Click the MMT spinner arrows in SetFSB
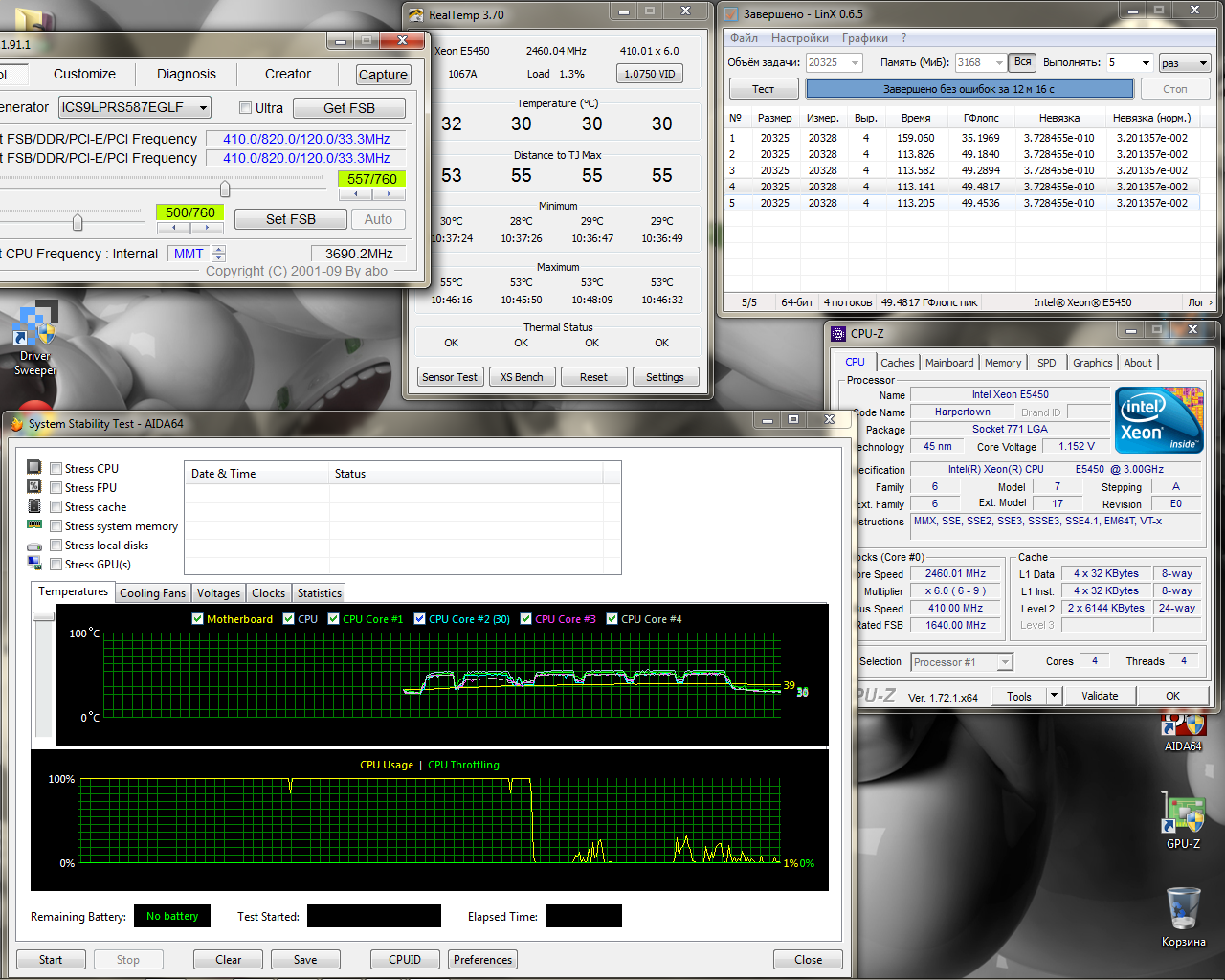Screen dimensions: 1225x980 point(218,254)
